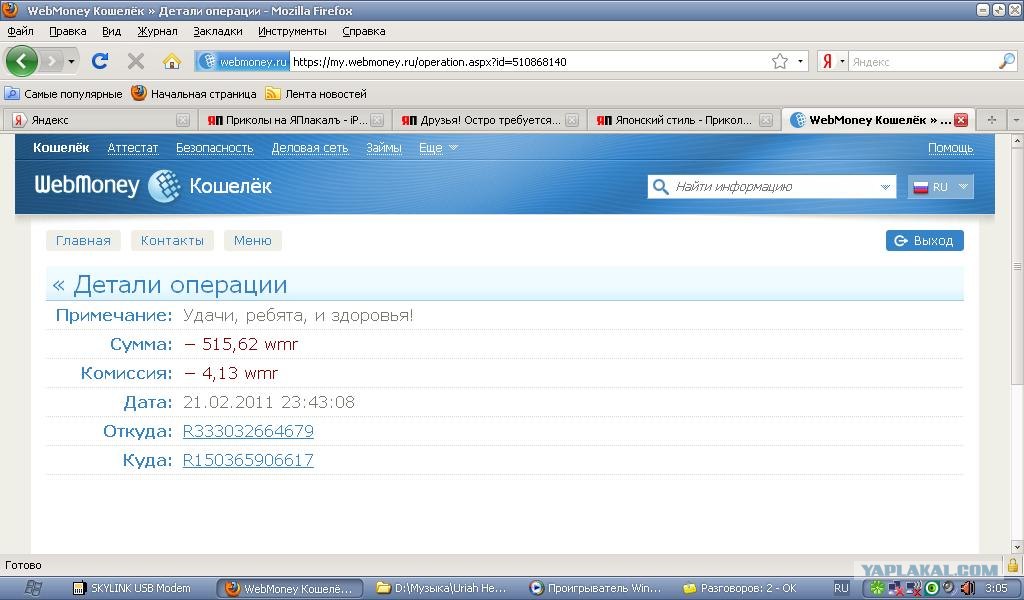Bookmark this page with the star icon

coord(780,61)
